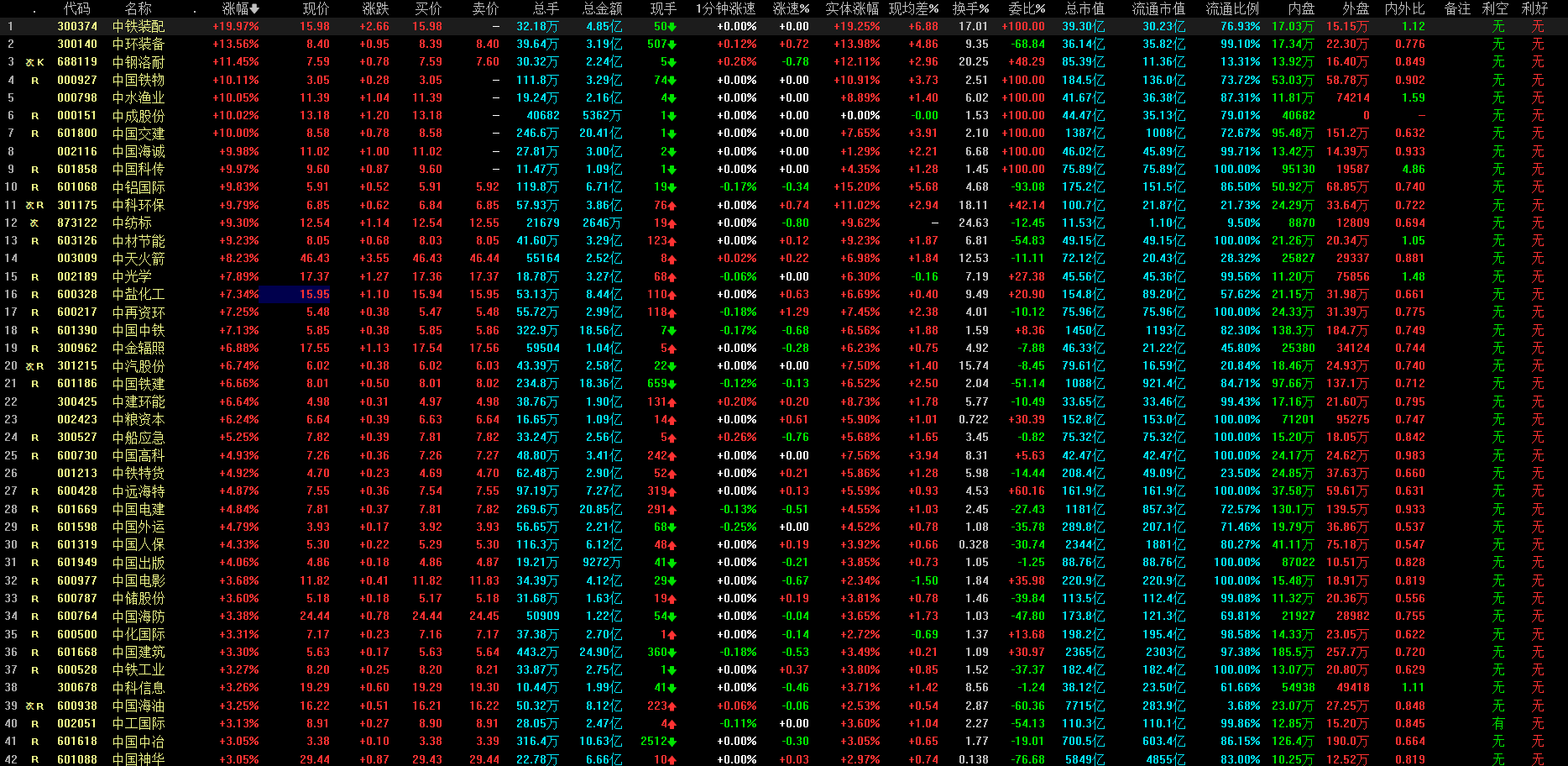Viewport: 1568px width, 766px height.
Task: Select stock 中再资环
Action: [139, 312]
